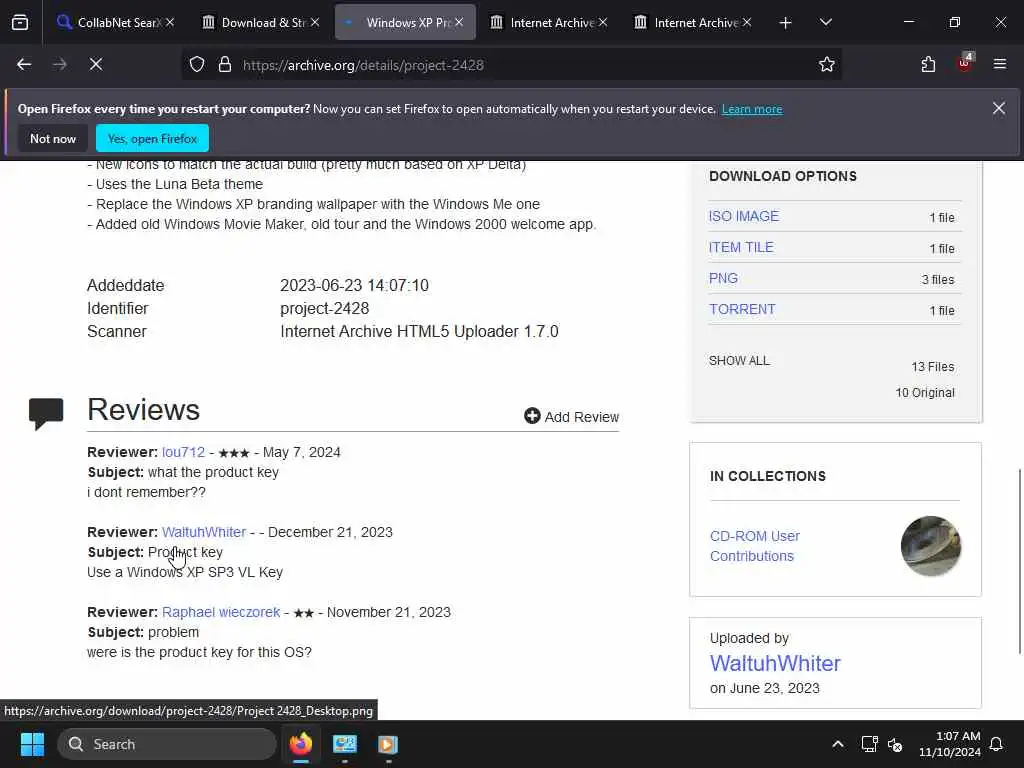This screenshot has width=1024, height=768.
Task: Open the tracking protection shield icon
Action: coord(197,65)
